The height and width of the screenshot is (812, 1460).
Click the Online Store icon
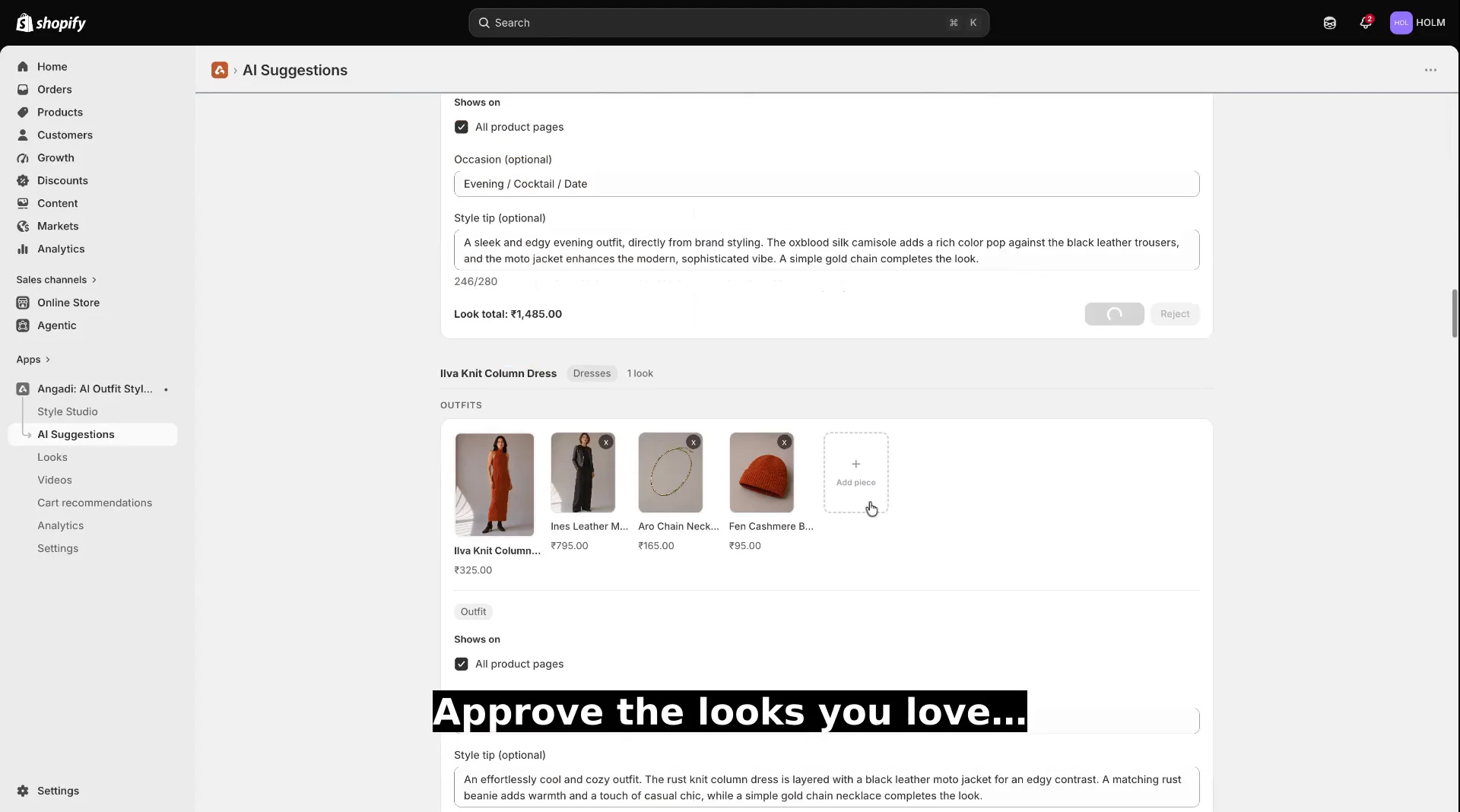coord(23,303)
